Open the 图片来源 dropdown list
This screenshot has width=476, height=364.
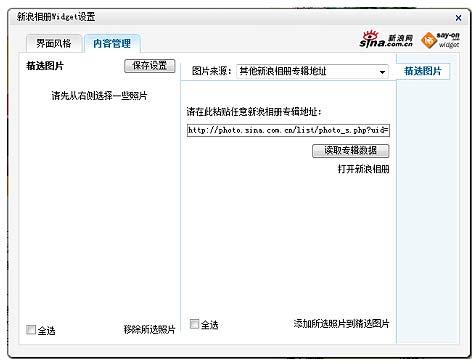pyautogui.click(x=312, y=71)
